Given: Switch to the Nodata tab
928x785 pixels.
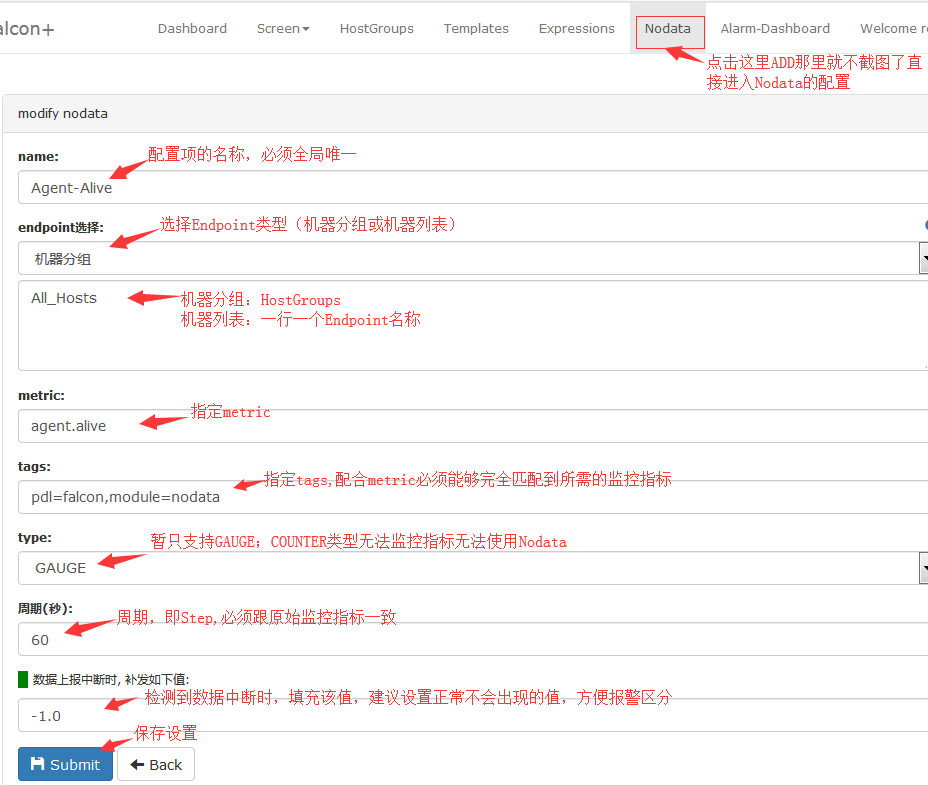Looking at the screenshot, I should [x=667, y=28].
